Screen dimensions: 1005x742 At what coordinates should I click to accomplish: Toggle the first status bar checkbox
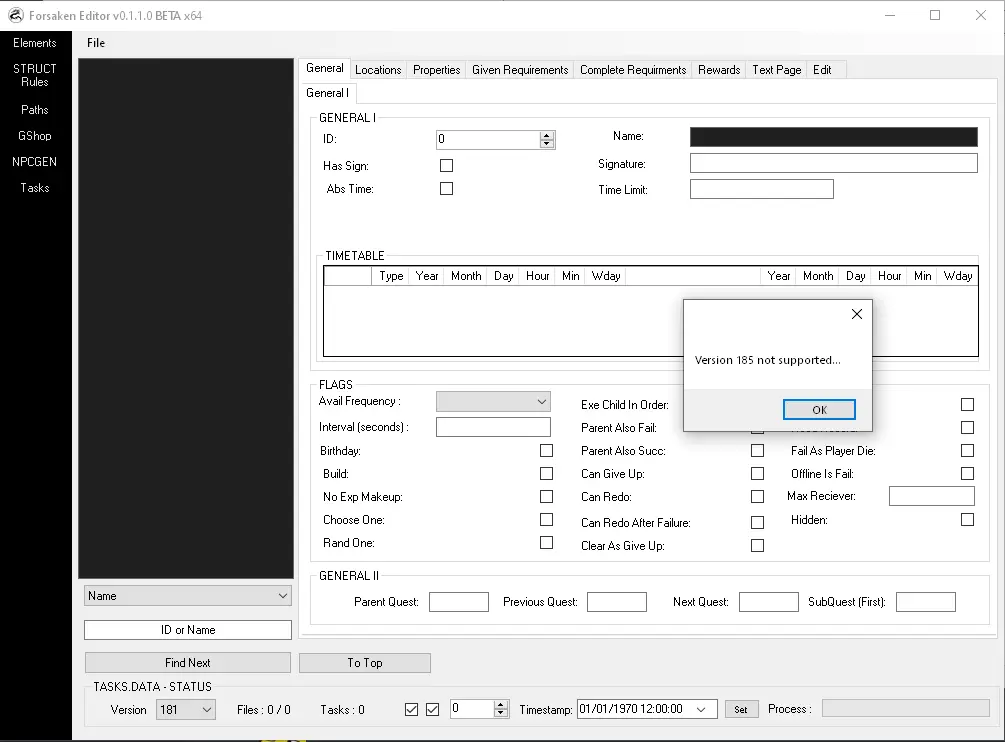(411, 709)
